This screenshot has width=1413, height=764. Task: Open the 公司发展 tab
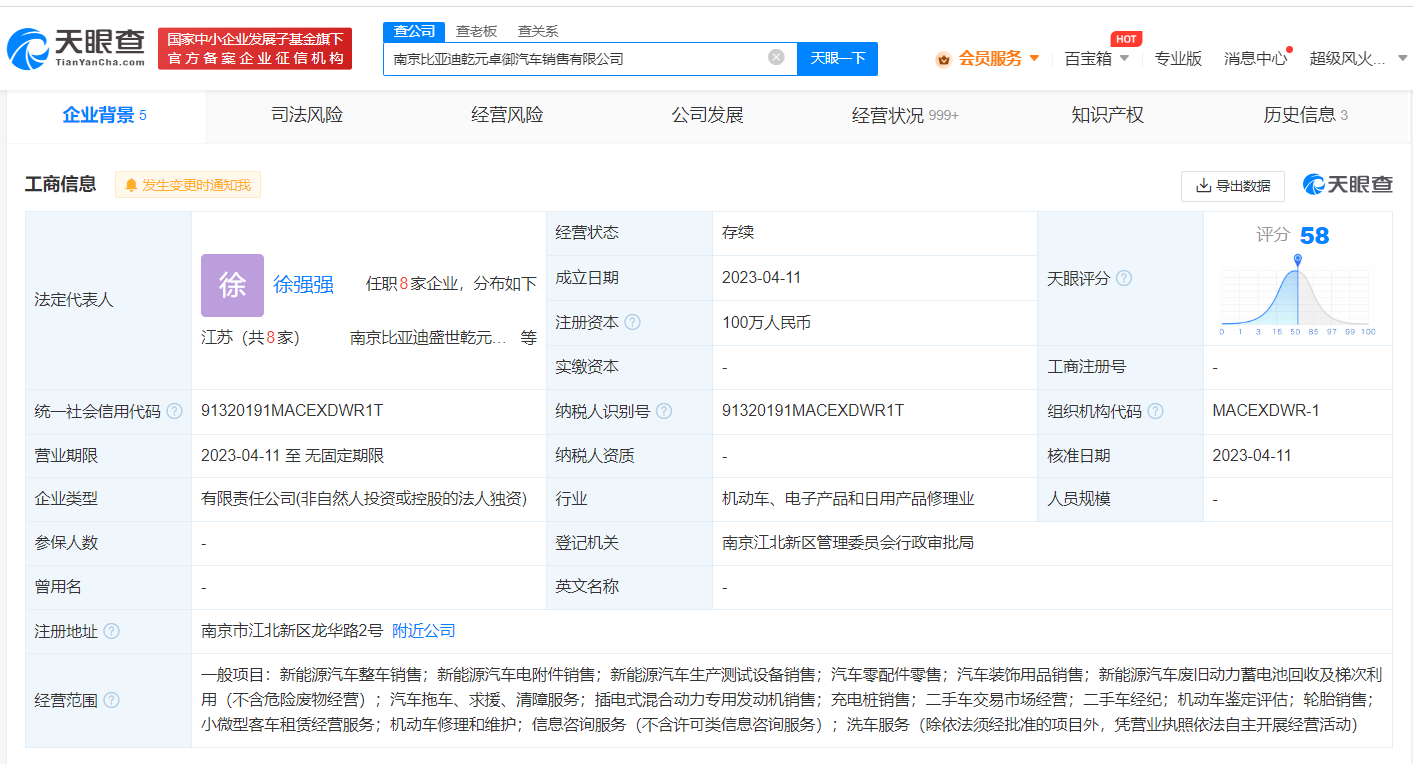coord(707,115)
